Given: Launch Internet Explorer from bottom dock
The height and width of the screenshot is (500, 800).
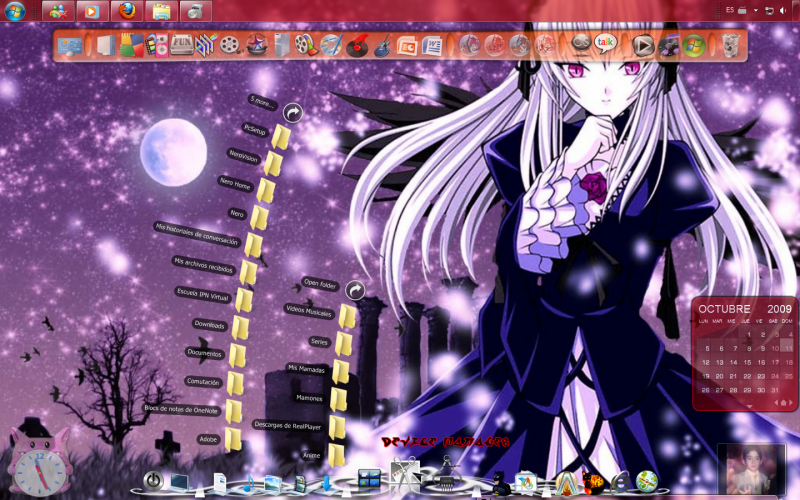Looking at the screenshot, I should pyautogui.click(x=620, y=482).
